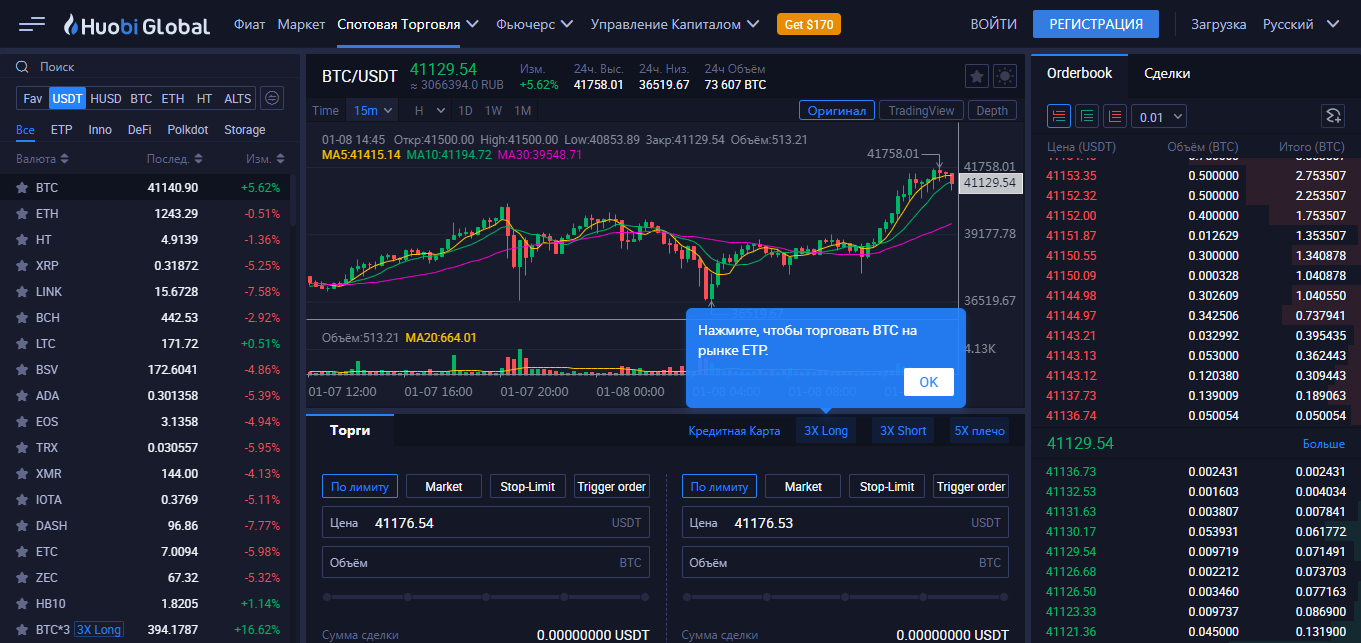Show combined bids and asks orderbook view
This screenshot has width=1361, height=643.
pyautogui.click(x=1059, y=116)
